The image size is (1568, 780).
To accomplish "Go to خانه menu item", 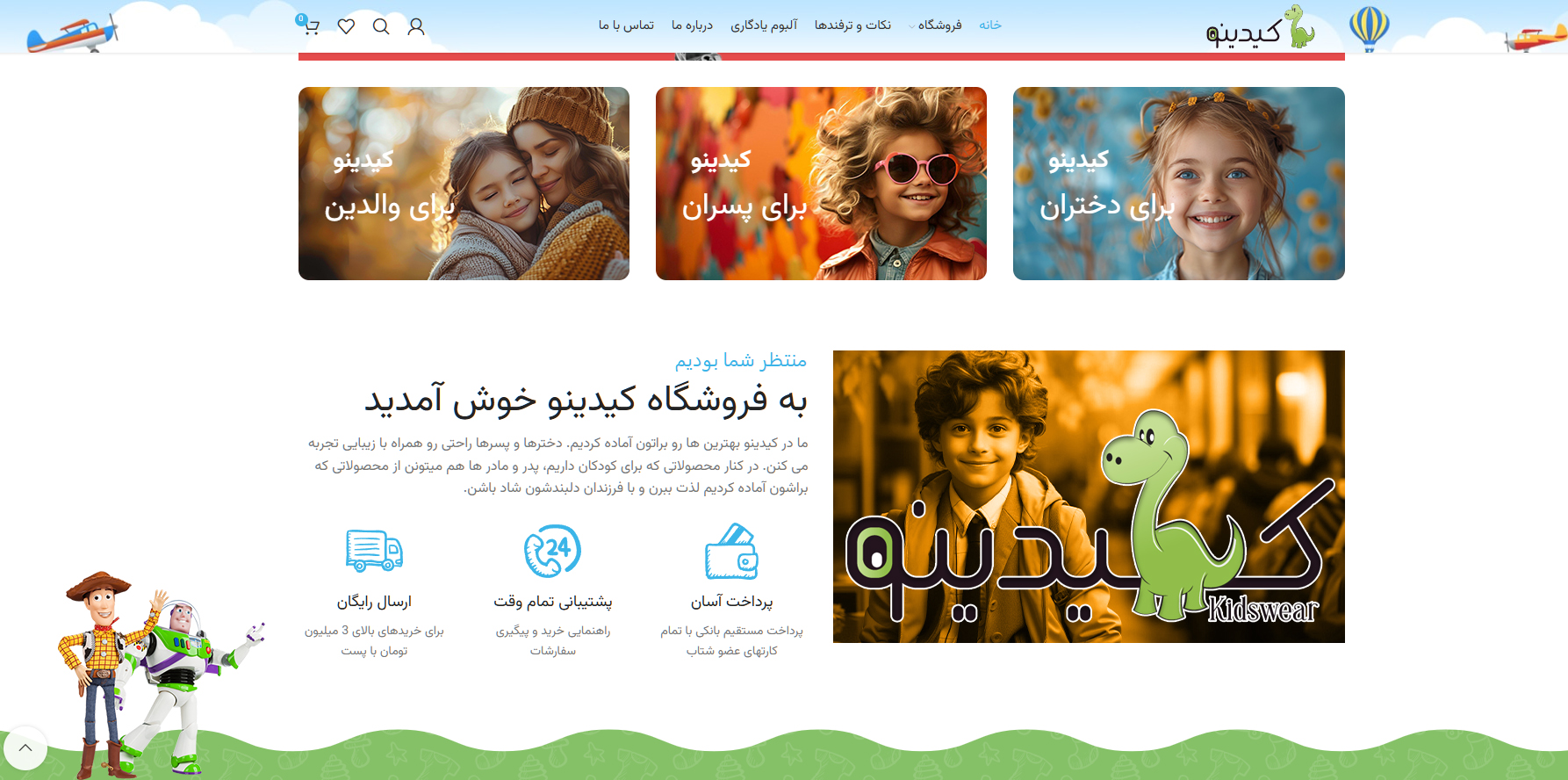I will coord(990,25).
